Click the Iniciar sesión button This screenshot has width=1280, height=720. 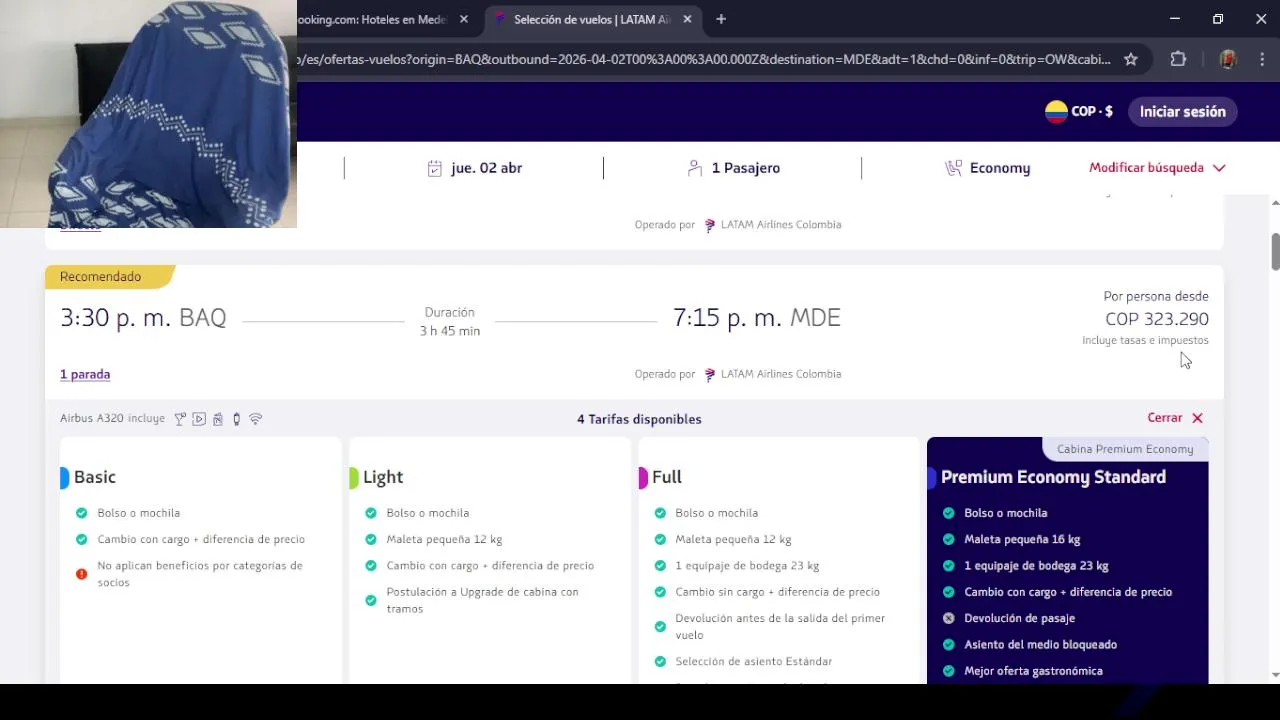pos(1183,111)
